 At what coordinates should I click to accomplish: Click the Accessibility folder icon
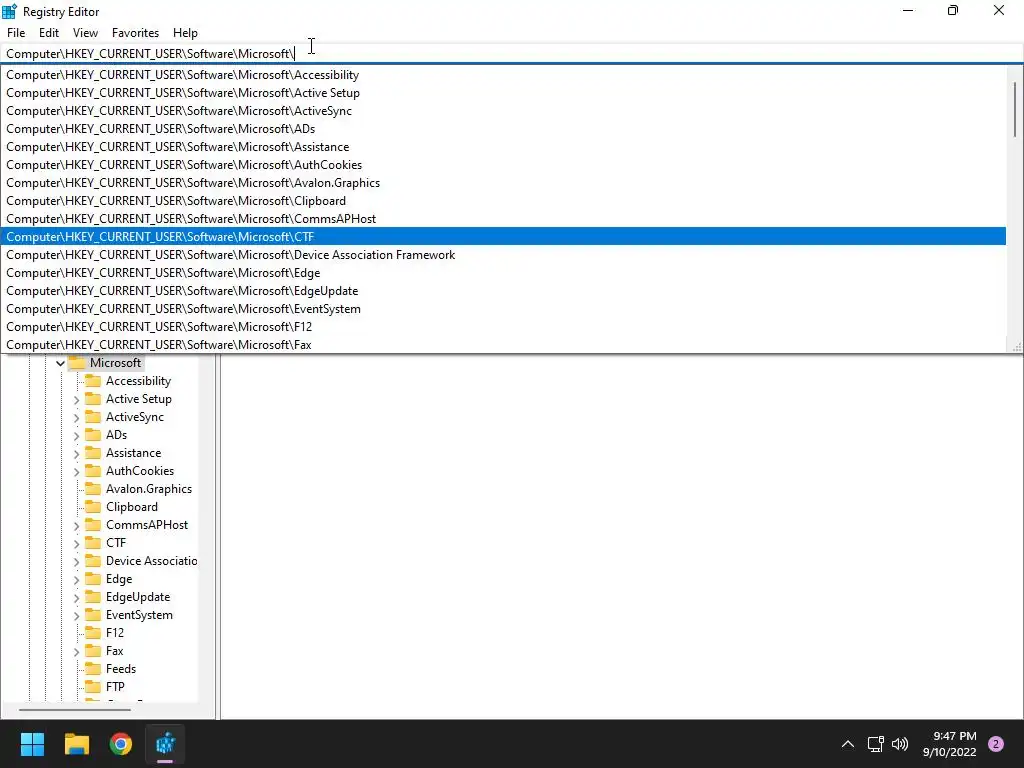pos(93,381)
